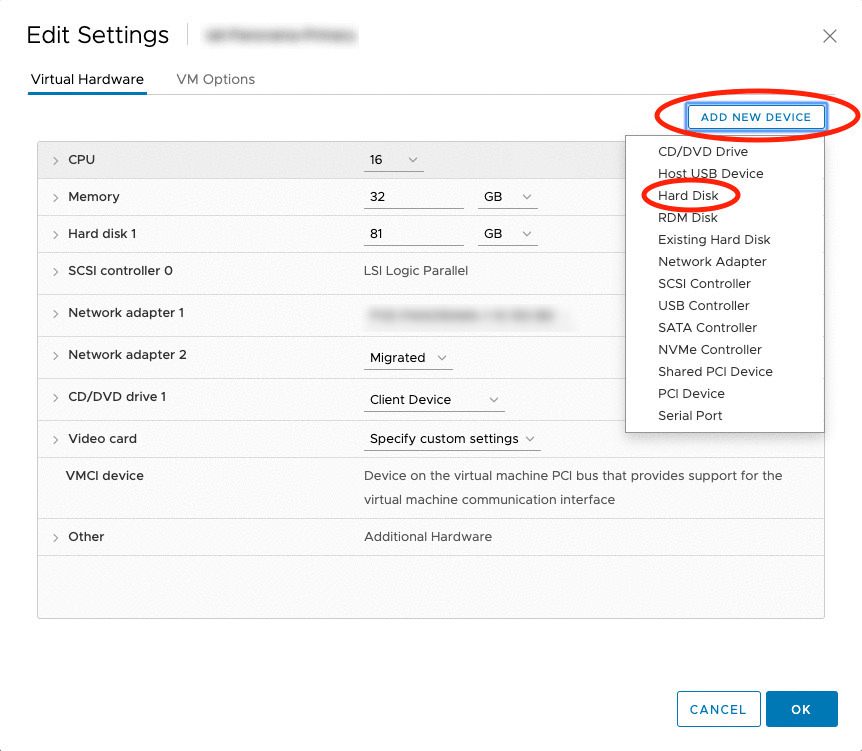Viewport: 862px width, 751px height.
Task: Click the Add New Device button
Action: [756, 117]
